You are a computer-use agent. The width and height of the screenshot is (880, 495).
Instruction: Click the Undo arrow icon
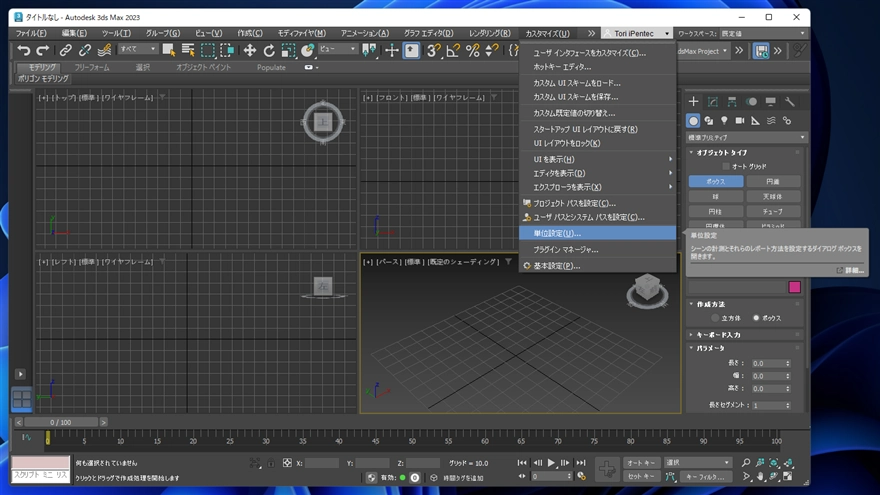tap(24, 51)
